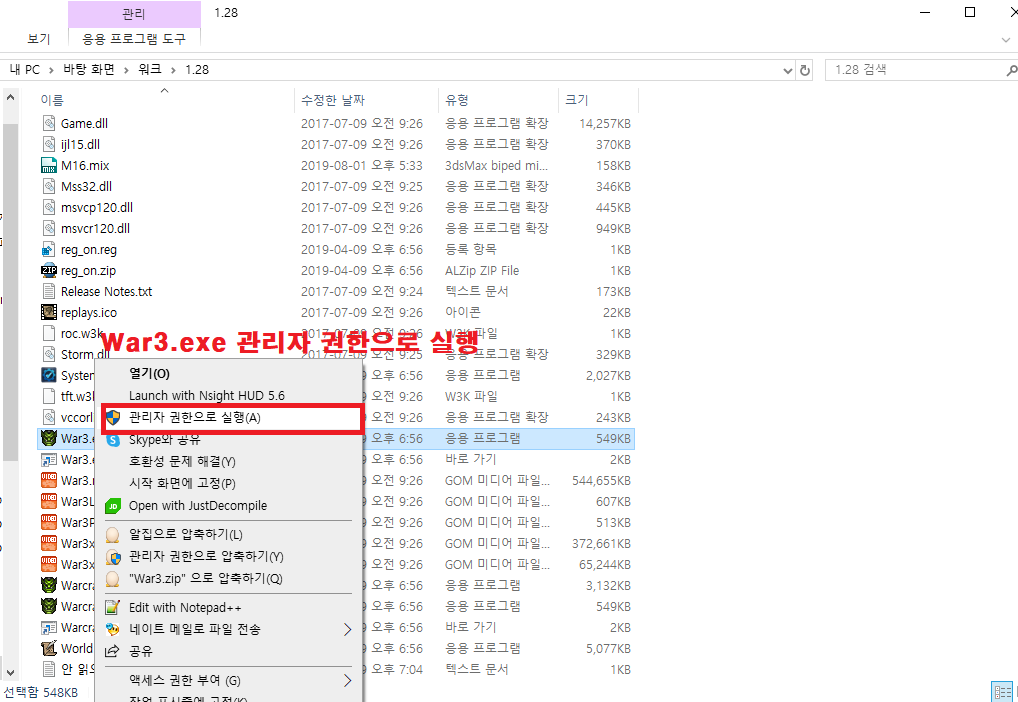Click 워크 in the address path
1018x702 pixels.
tap(150, 69)
